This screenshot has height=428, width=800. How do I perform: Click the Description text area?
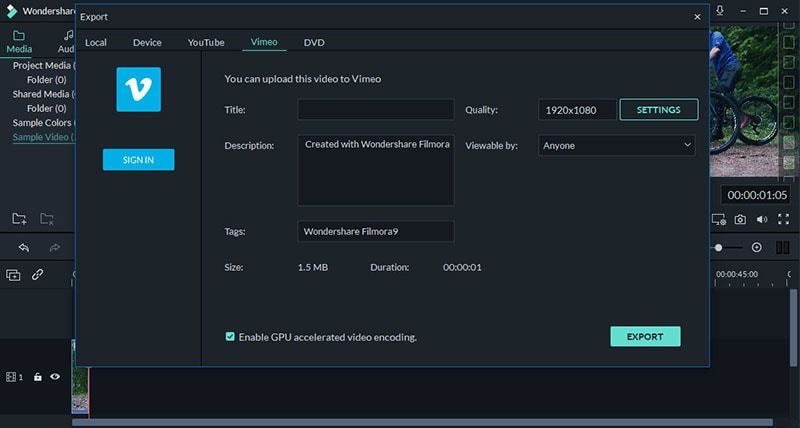tap(376, 170)
